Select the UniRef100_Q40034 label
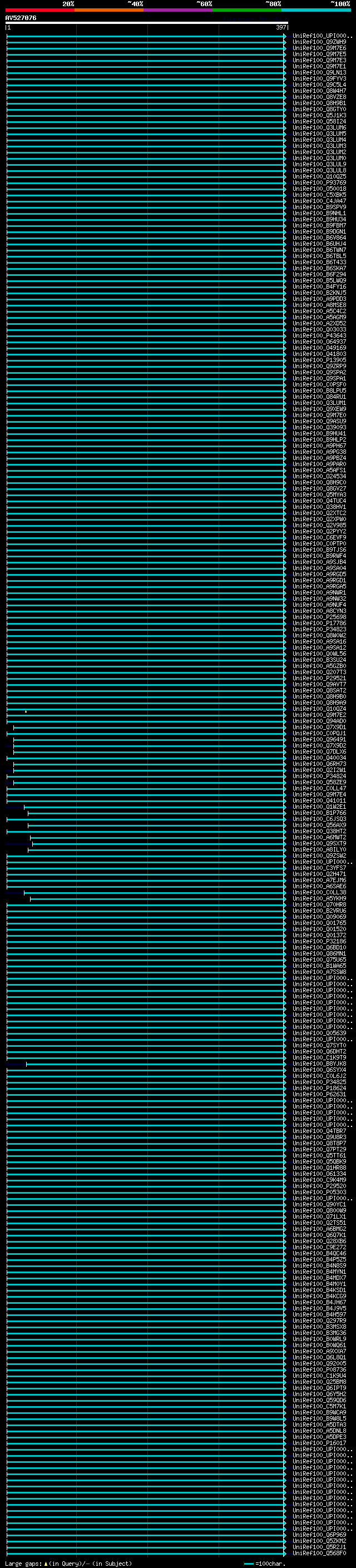The height and width of the screenshot is (1568, 356). pyautogui.click(x=319, y=758)
